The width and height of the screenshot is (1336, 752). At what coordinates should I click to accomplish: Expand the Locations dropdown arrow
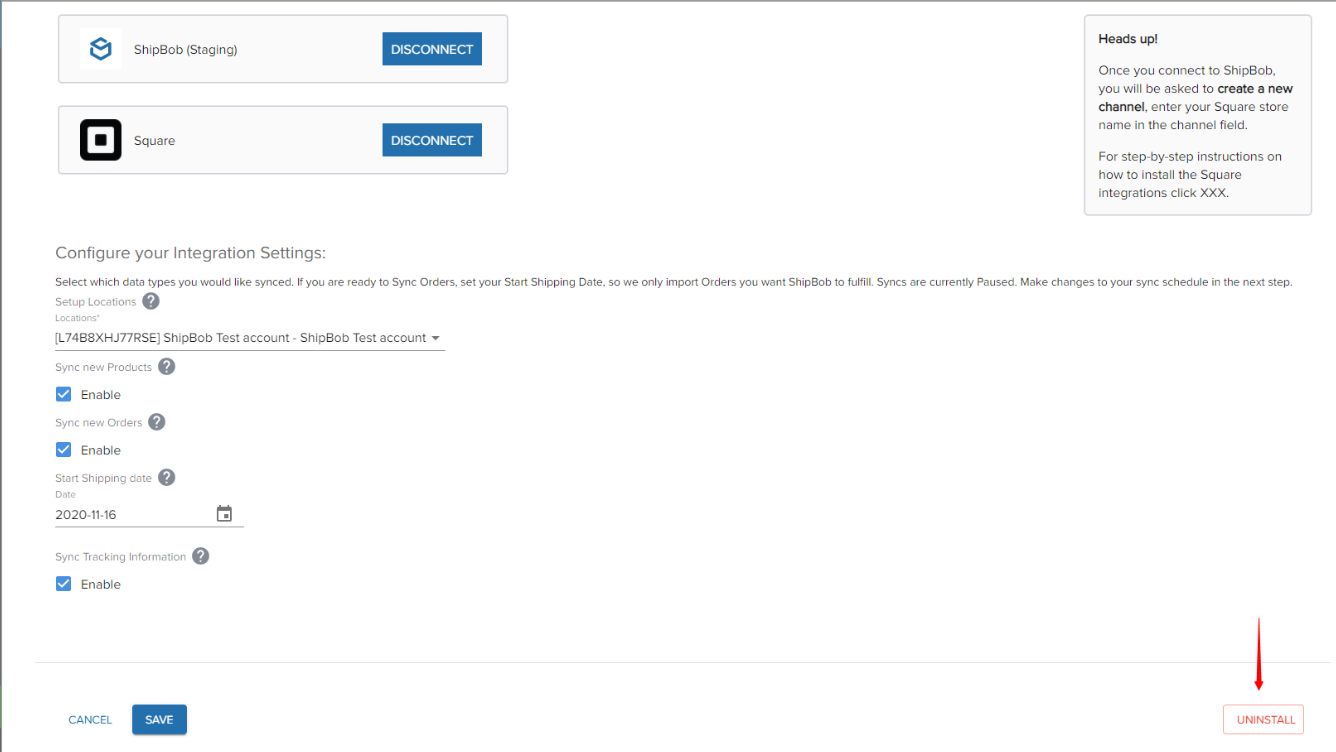click(436, 338)
